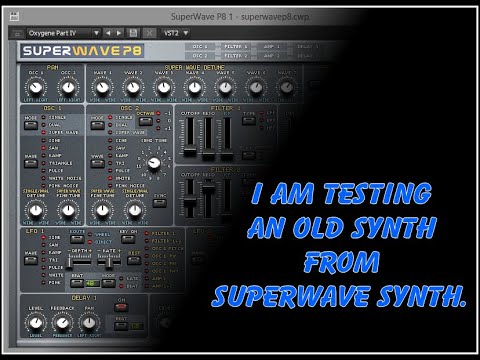Viewport: 480px width, 360px height.
Task: Click OSC 1 Single/Dual Detune knob
Action: (36, 210)
